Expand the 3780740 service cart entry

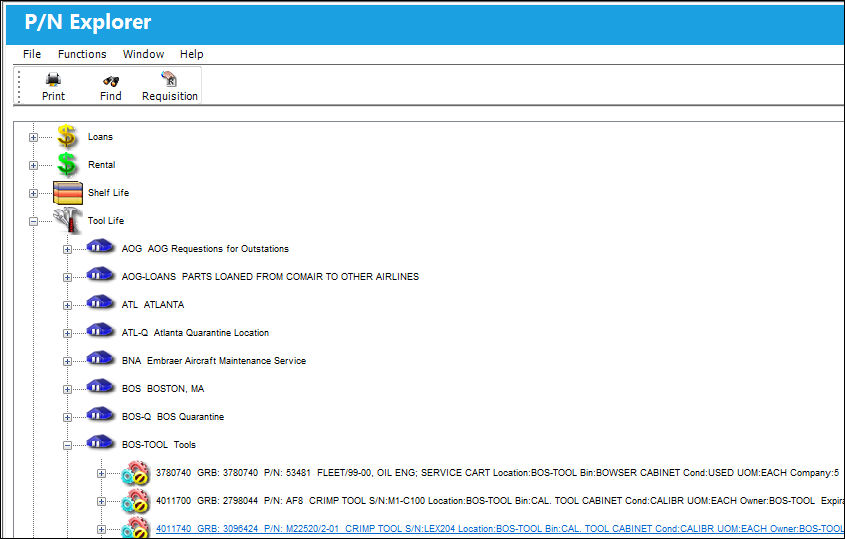click(101, 474)
